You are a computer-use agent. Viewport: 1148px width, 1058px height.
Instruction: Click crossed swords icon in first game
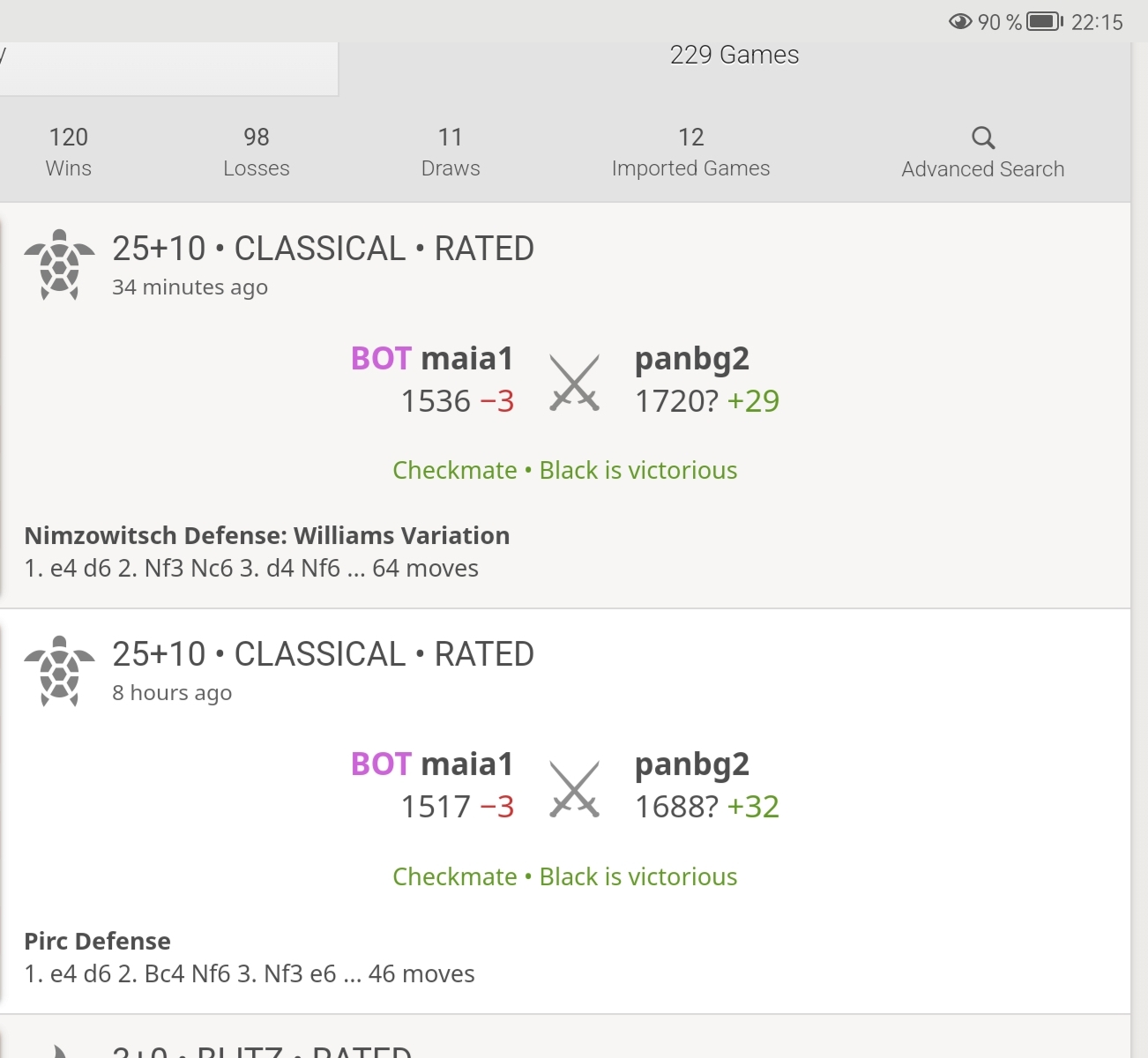[574, 383]
